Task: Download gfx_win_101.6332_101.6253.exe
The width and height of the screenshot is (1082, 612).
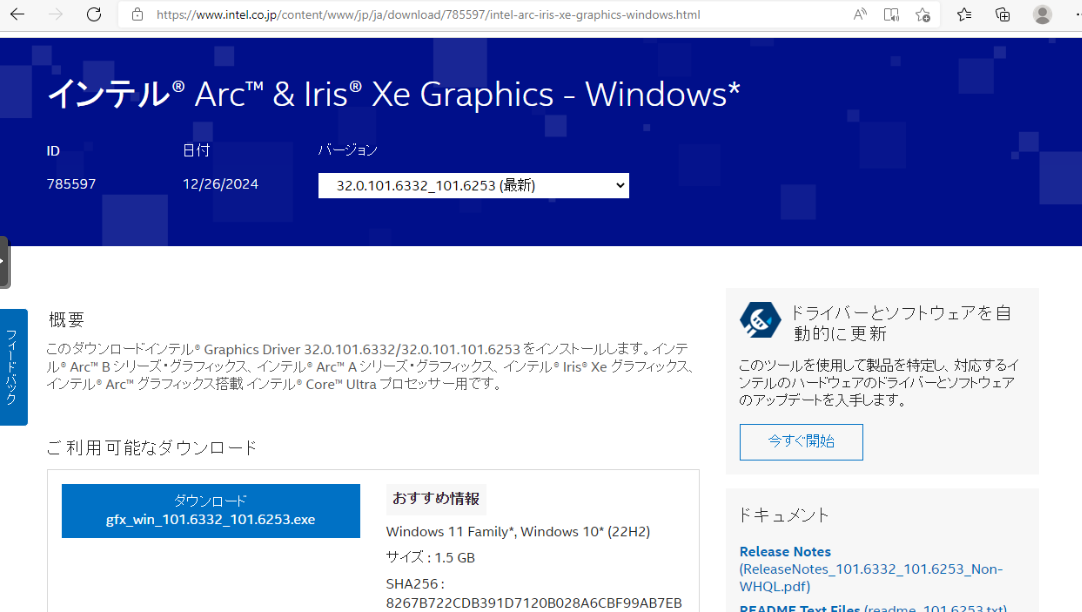Action: pyautogui.click(x=210, y=510)
